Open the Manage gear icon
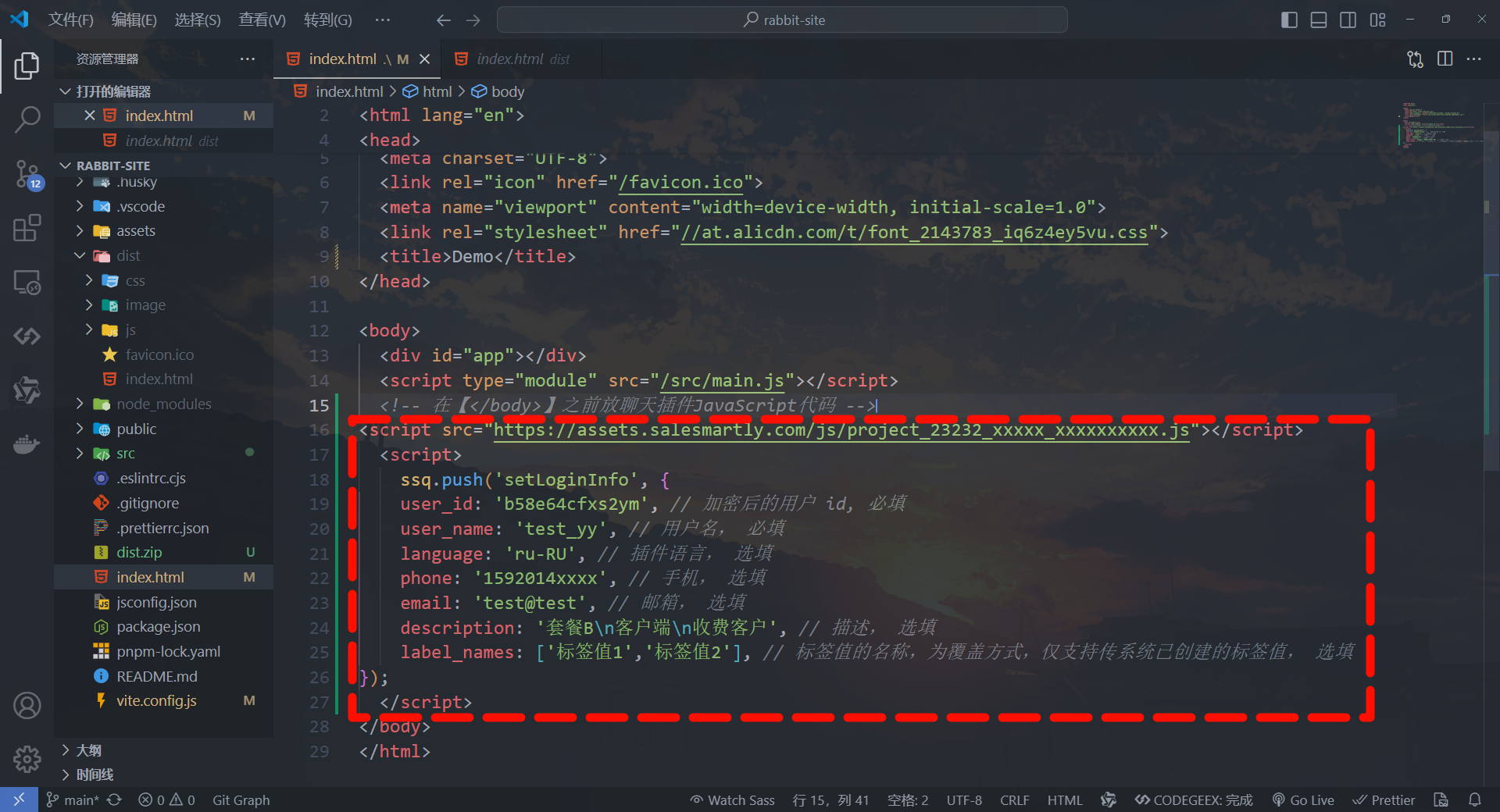Screen dimensions: 1500x812 (27, 758)
